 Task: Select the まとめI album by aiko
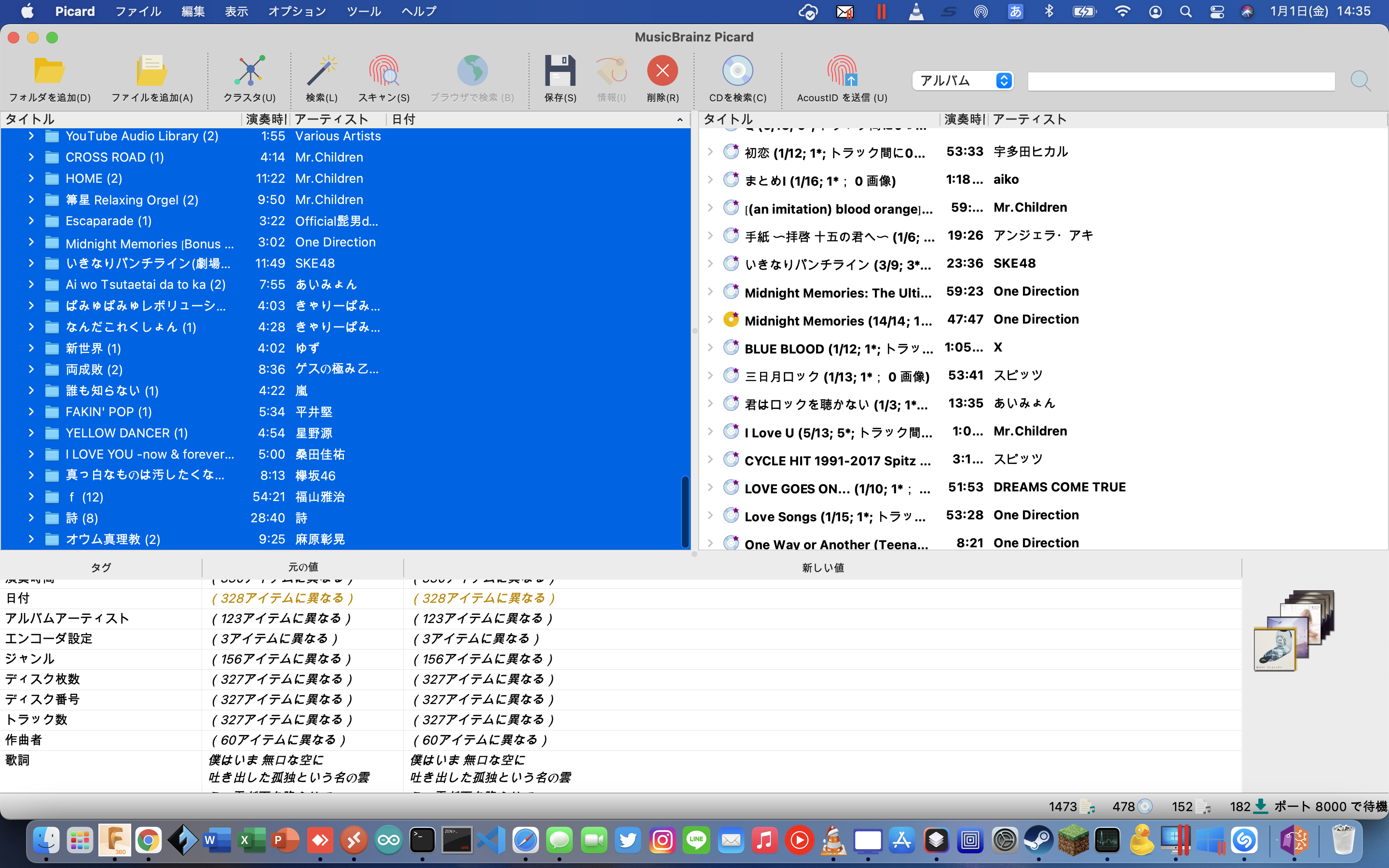(x=1042, y=180)
